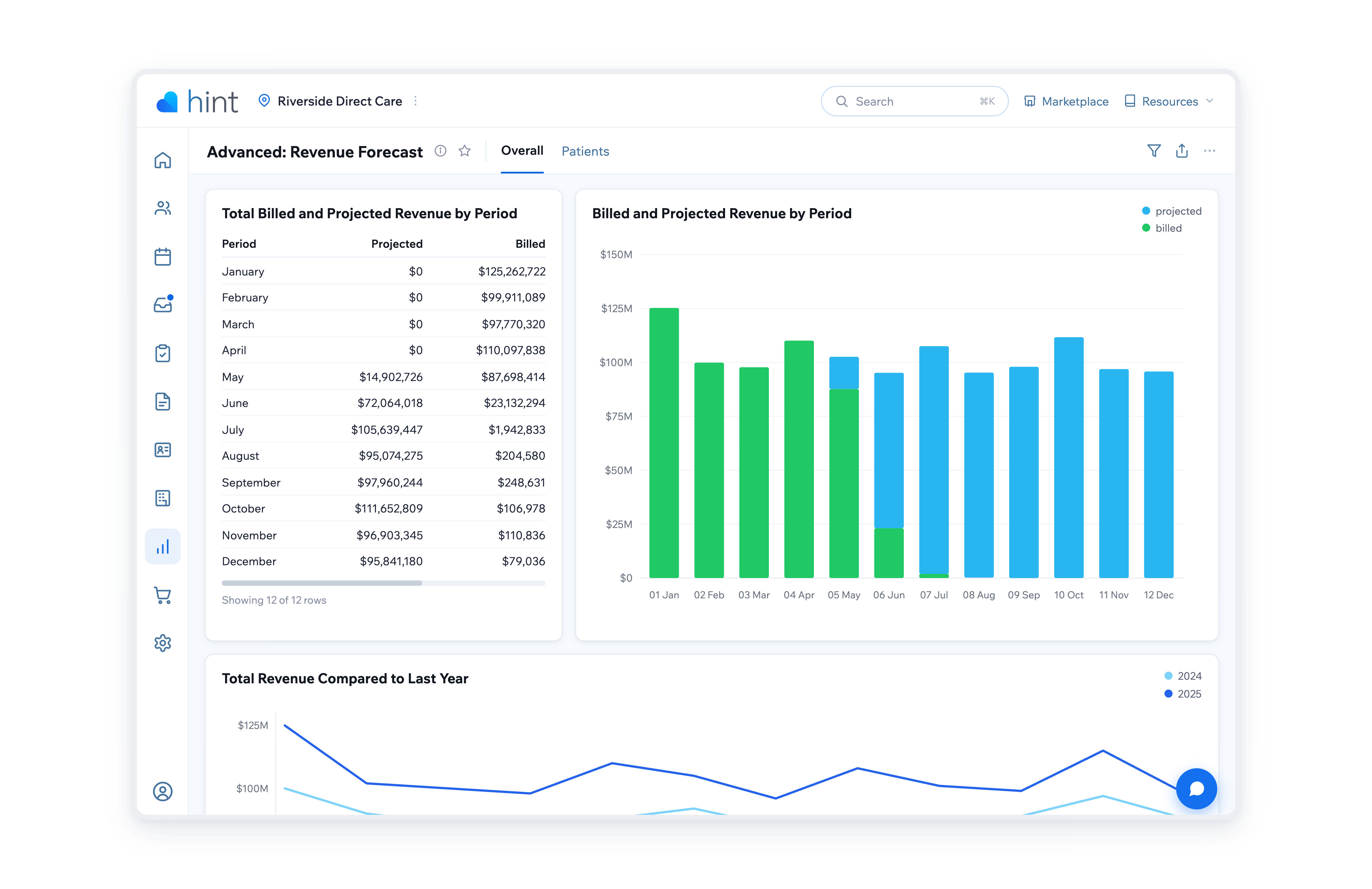Expand the Resources dropdown
The height and width of the screenshot is (889, 1372).
click(x=1169, y=101)
